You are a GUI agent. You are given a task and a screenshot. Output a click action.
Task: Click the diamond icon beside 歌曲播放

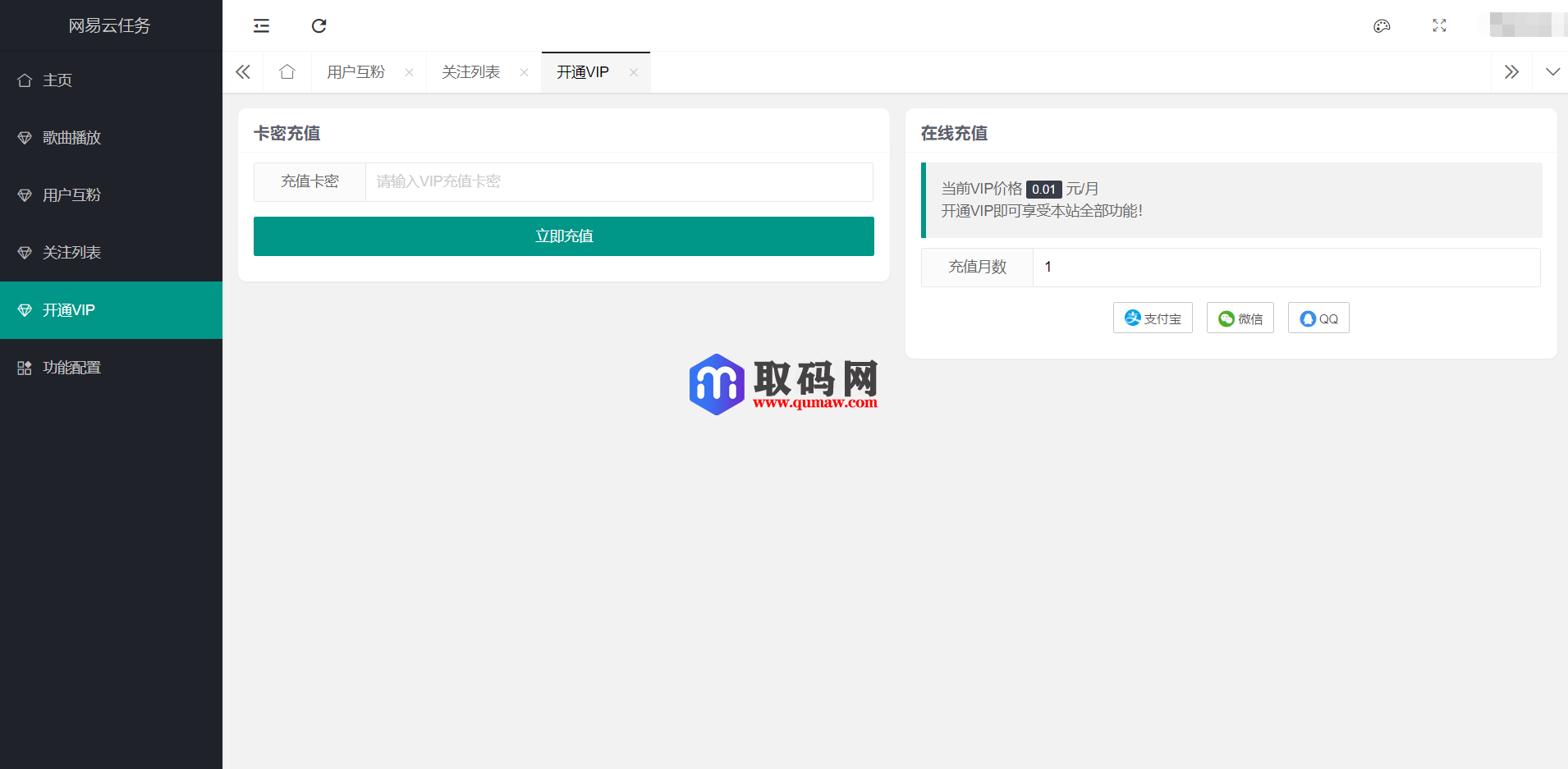pyautogui.click(x=25, y=138)
